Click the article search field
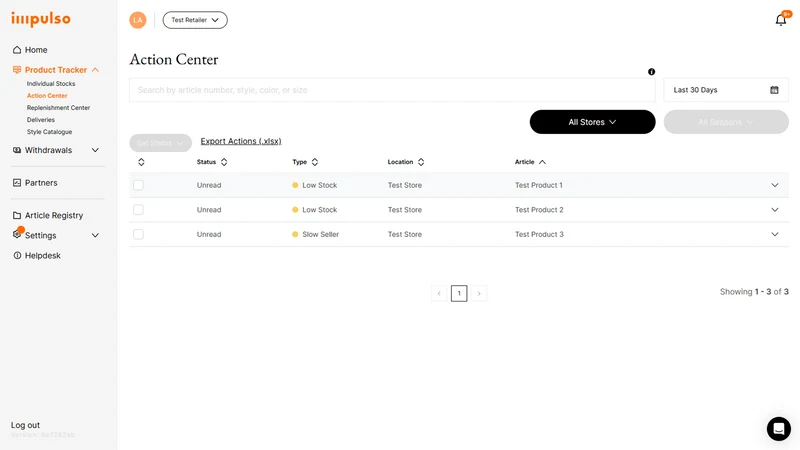The height and width of the screenshot is (450, 800). (392, 90)
